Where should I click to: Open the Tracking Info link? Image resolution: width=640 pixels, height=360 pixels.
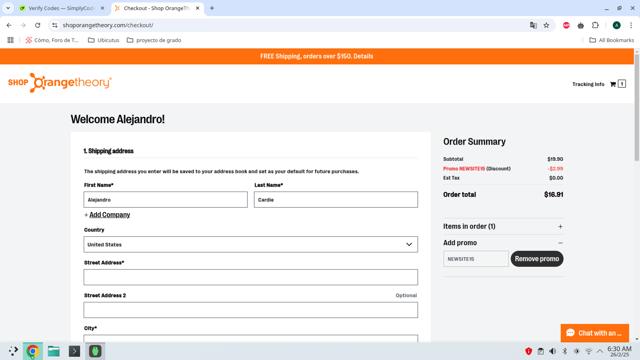pyautogui.click(x=588, y=84)
